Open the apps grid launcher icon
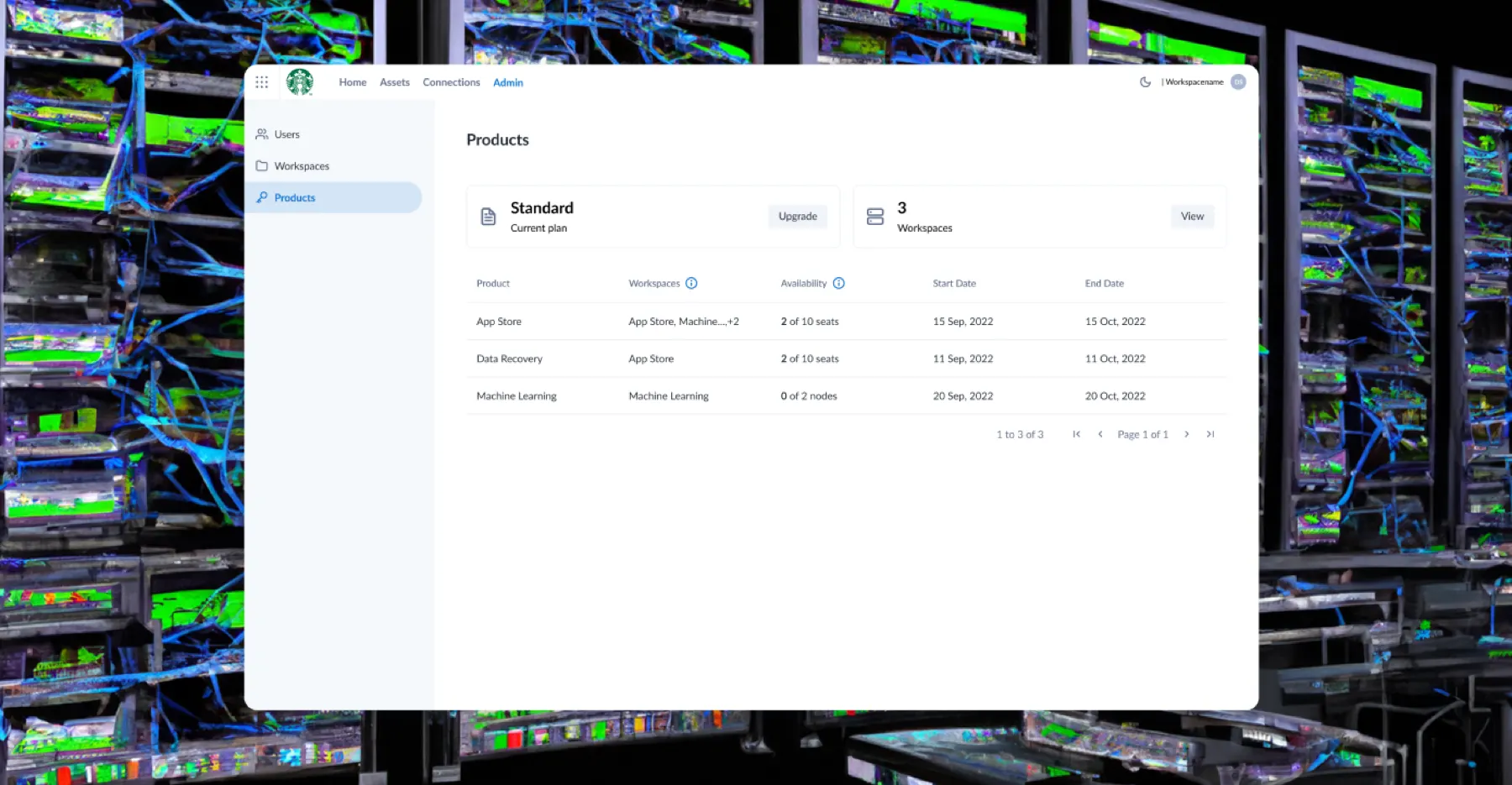The height and width of the screenshot is (785, 1512). click(x=262, y=82)
